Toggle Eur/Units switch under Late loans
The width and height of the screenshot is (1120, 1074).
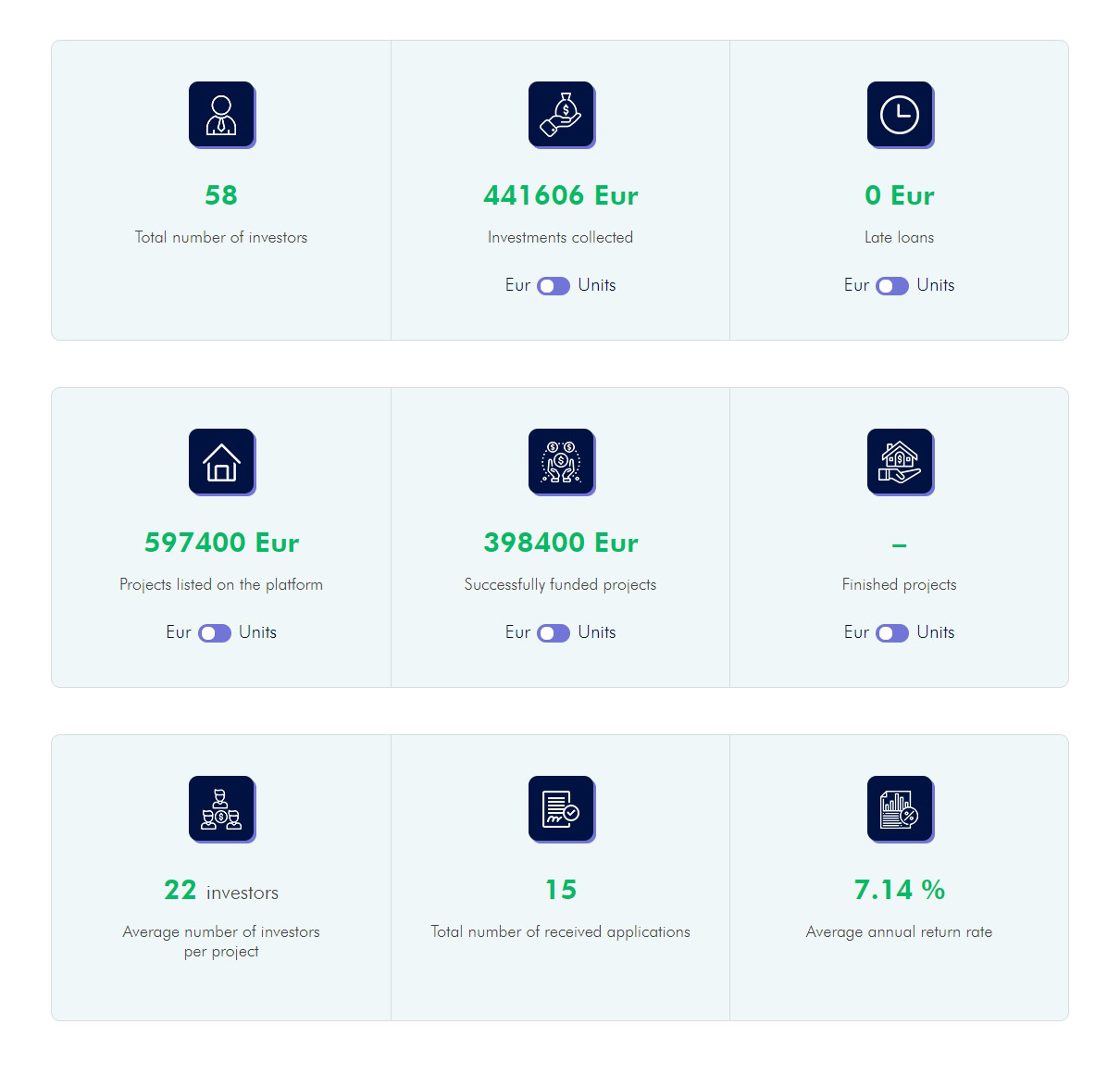click(892, 286)
